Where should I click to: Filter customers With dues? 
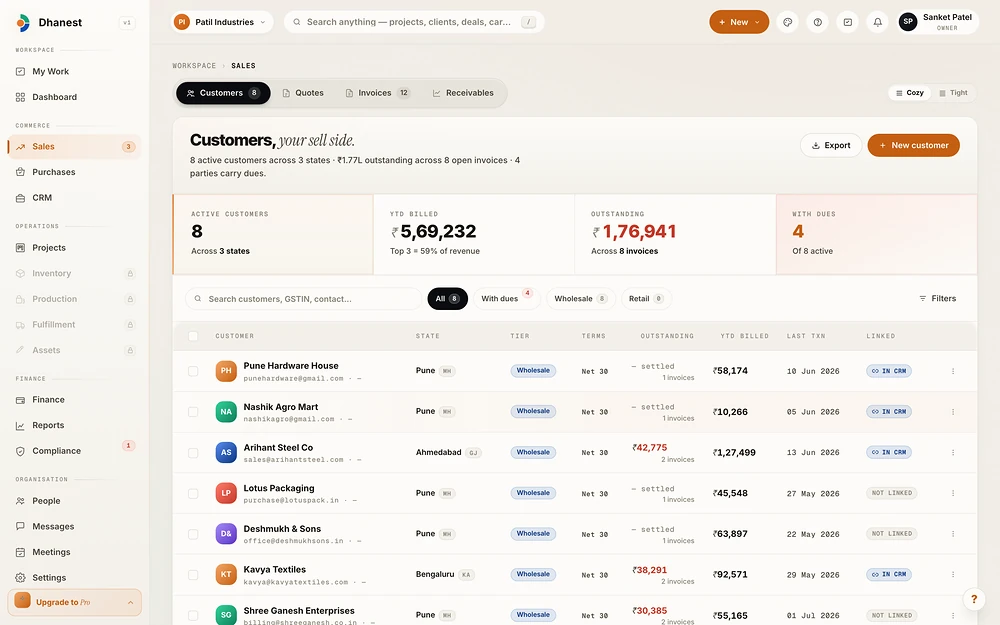click(x=506, y=298)
